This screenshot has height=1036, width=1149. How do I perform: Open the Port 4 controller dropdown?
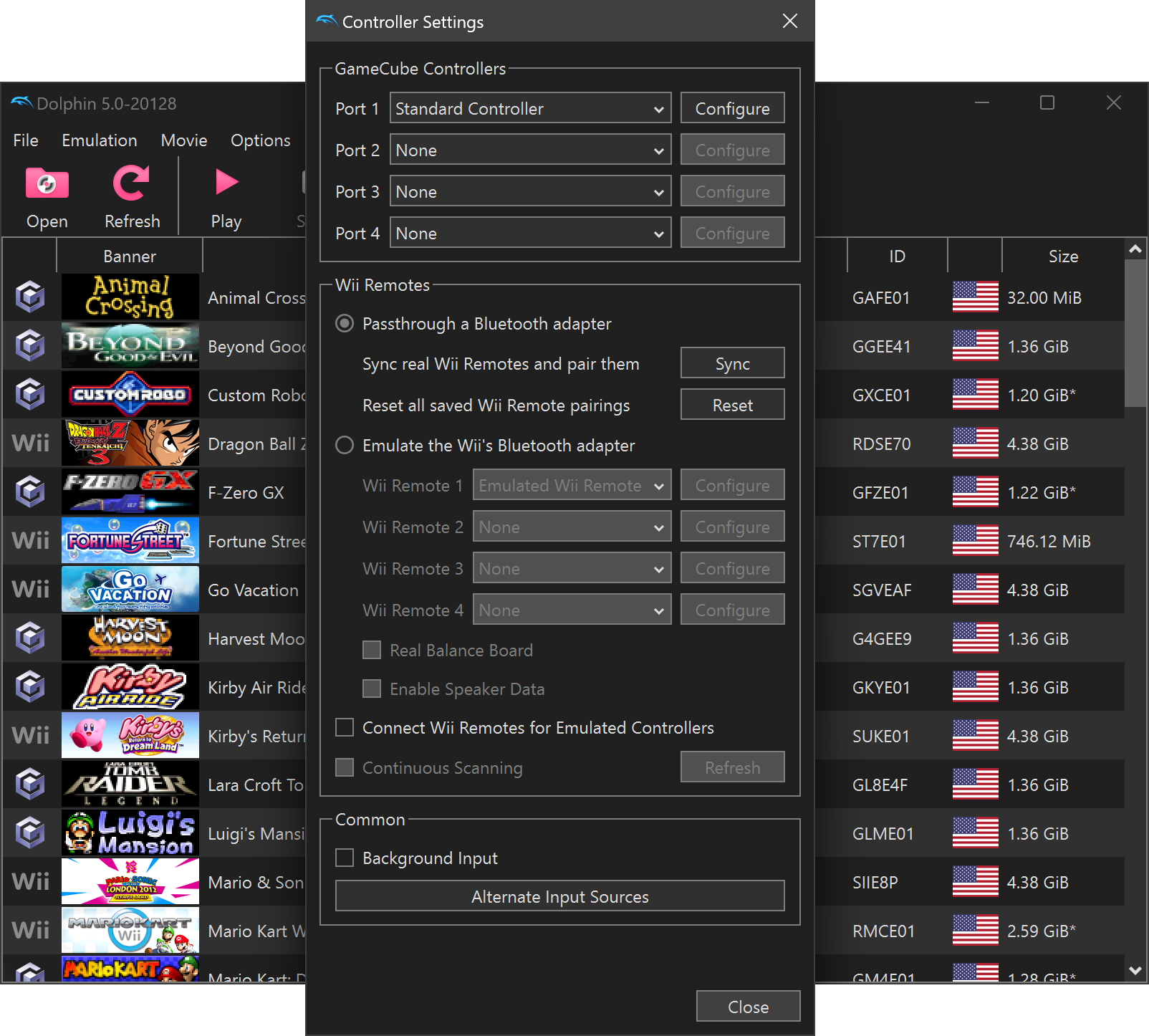(x=530, y=233)
